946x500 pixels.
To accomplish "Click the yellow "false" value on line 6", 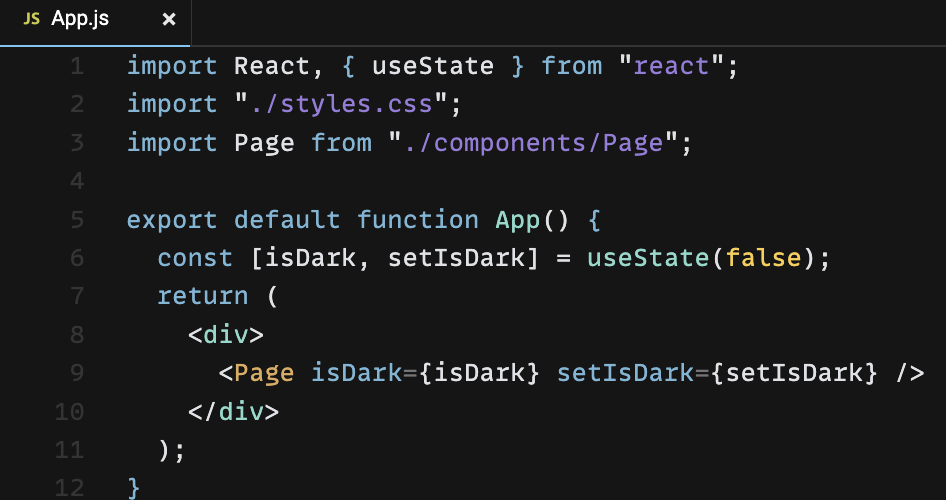I will point(763,258).
